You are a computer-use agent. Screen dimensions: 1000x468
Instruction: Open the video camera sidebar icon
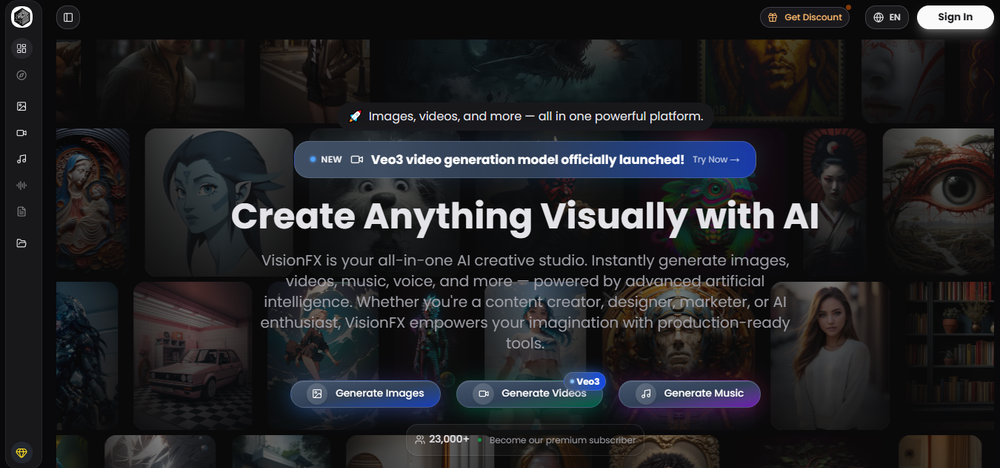pos(22,133)
